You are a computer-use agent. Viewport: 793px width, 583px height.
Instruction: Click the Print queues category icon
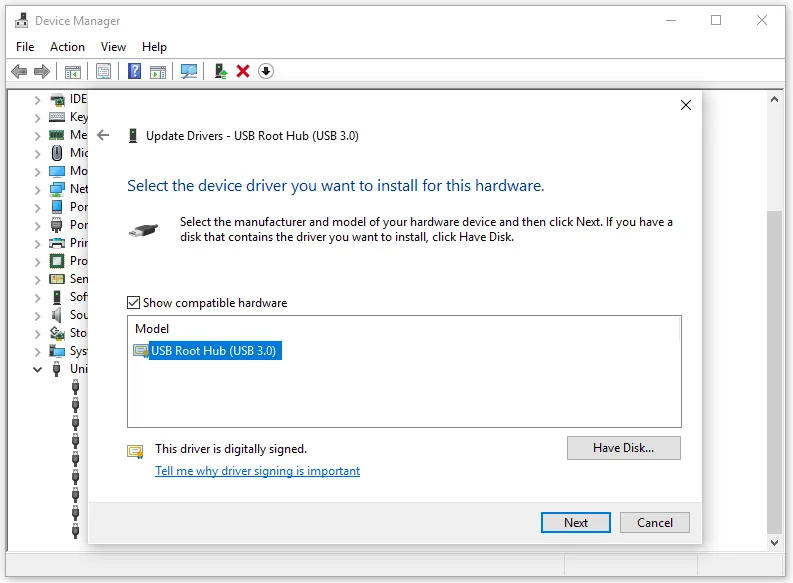[57, 243]
